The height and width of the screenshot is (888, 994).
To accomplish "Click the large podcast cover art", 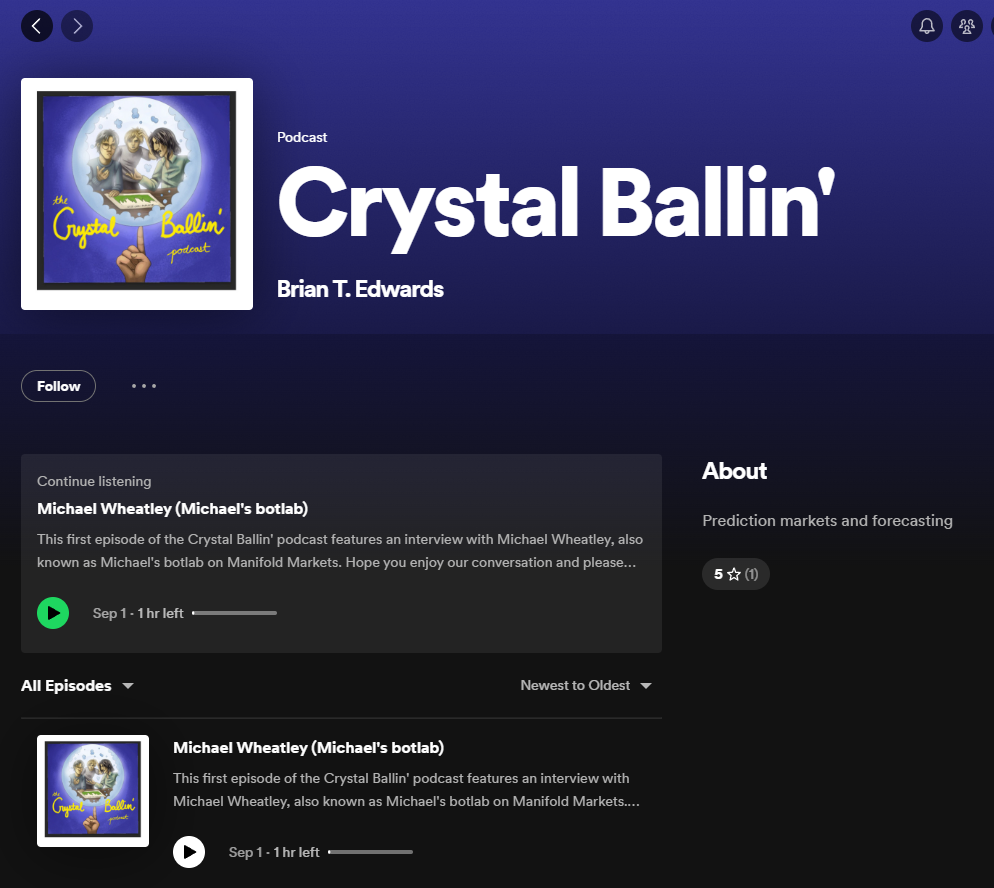I will click(x=137, y=194).
